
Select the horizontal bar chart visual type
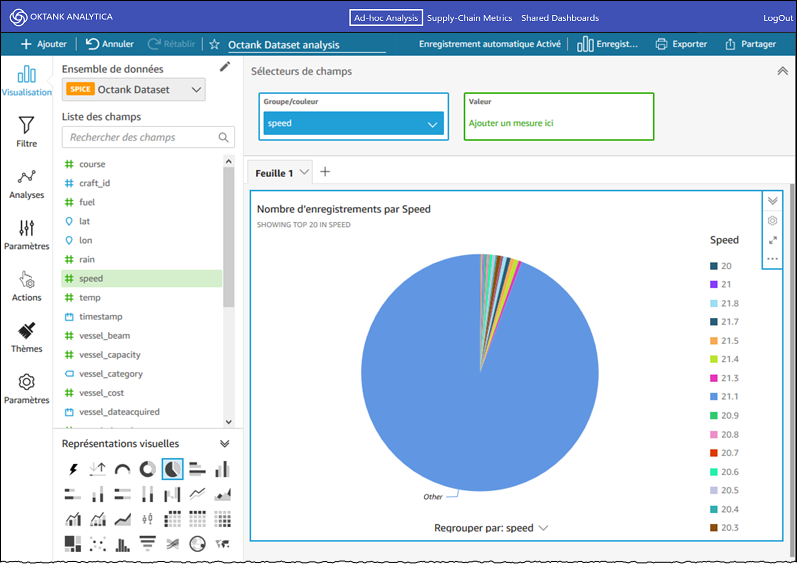[197, 469]
